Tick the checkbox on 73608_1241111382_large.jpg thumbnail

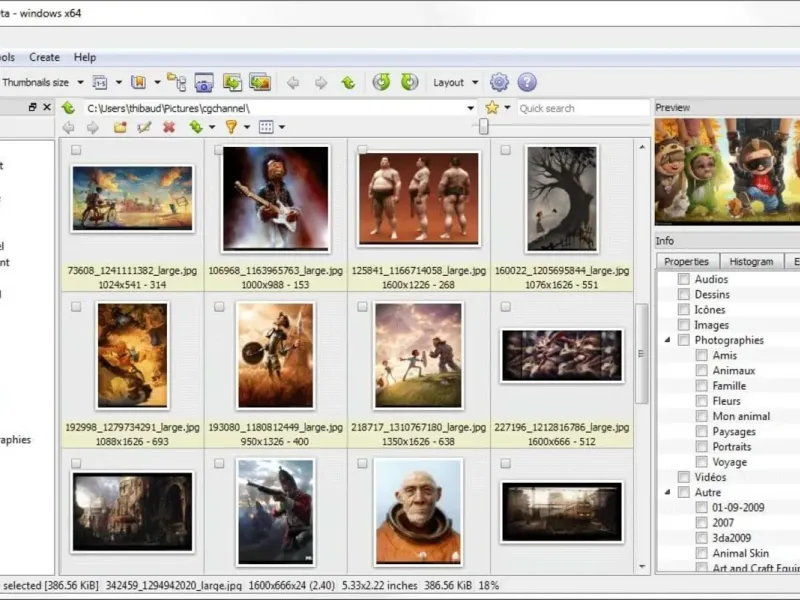[77, 150]
